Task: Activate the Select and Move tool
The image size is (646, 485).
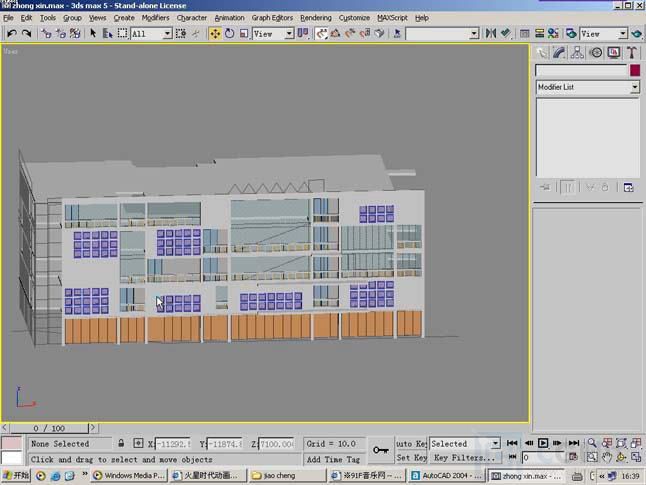Action: tap(215, 33)
